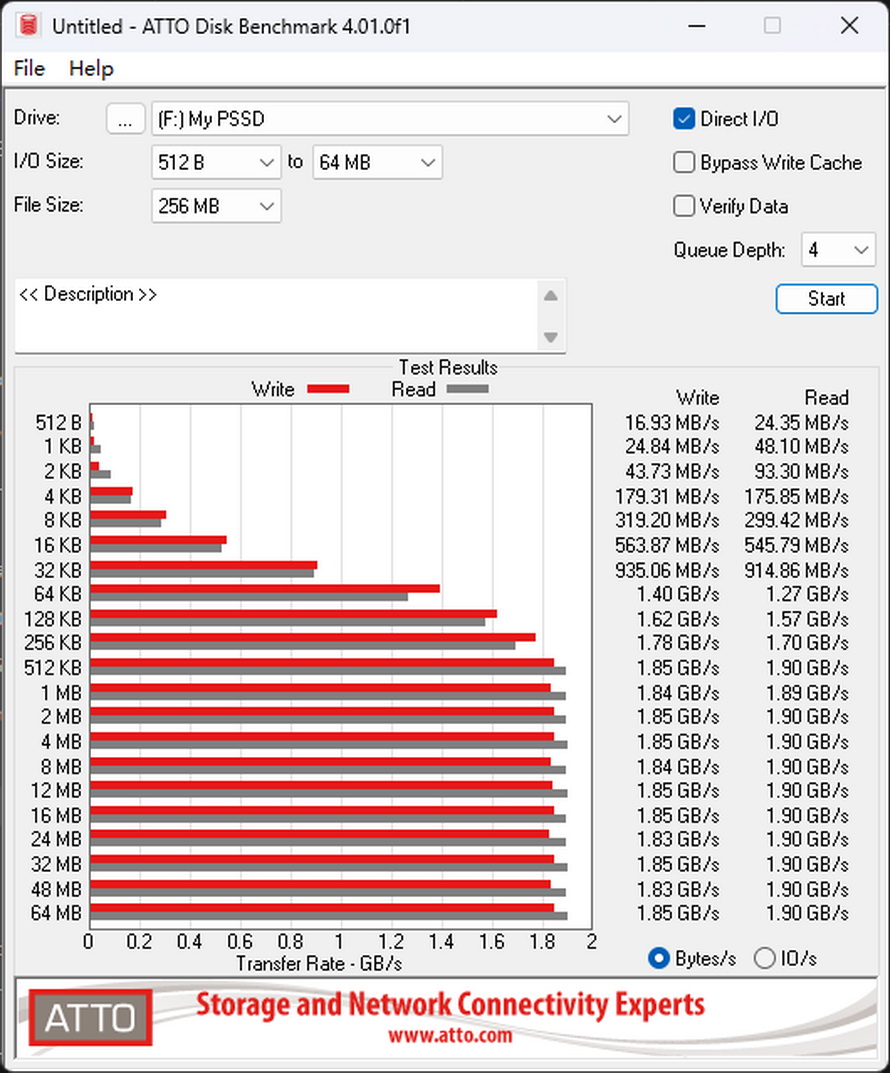Image resolution: width=890 pixels, height=1073 pixels.
Task: Open the File menu
Action: pos(28,68)
